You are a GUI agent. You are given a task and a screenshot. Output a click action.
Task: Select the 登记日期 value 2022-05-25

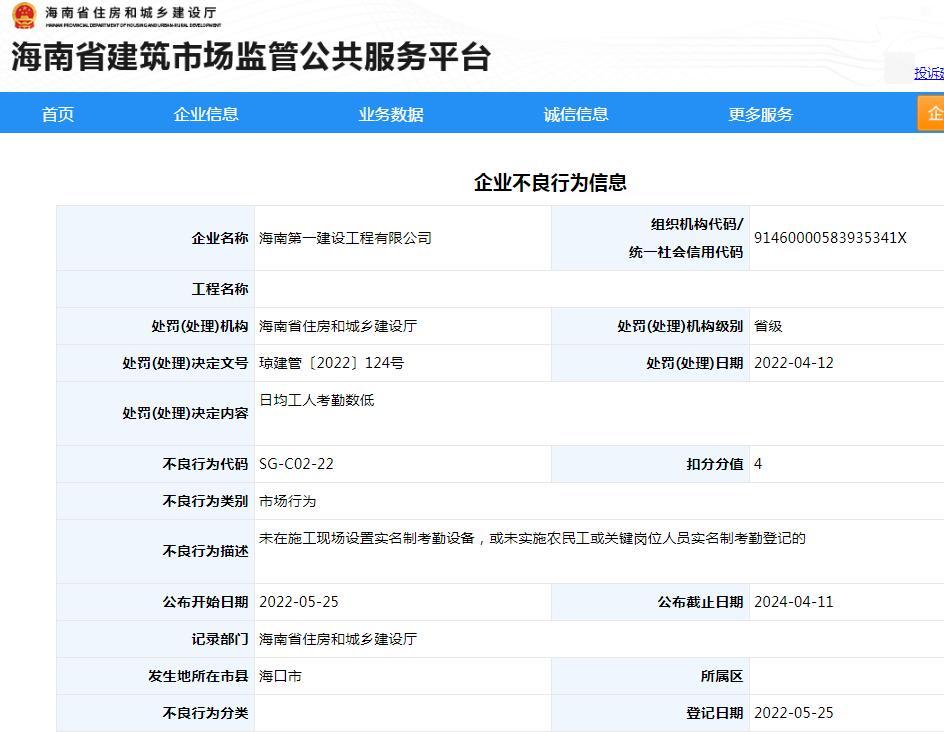[x=793, y=713]
